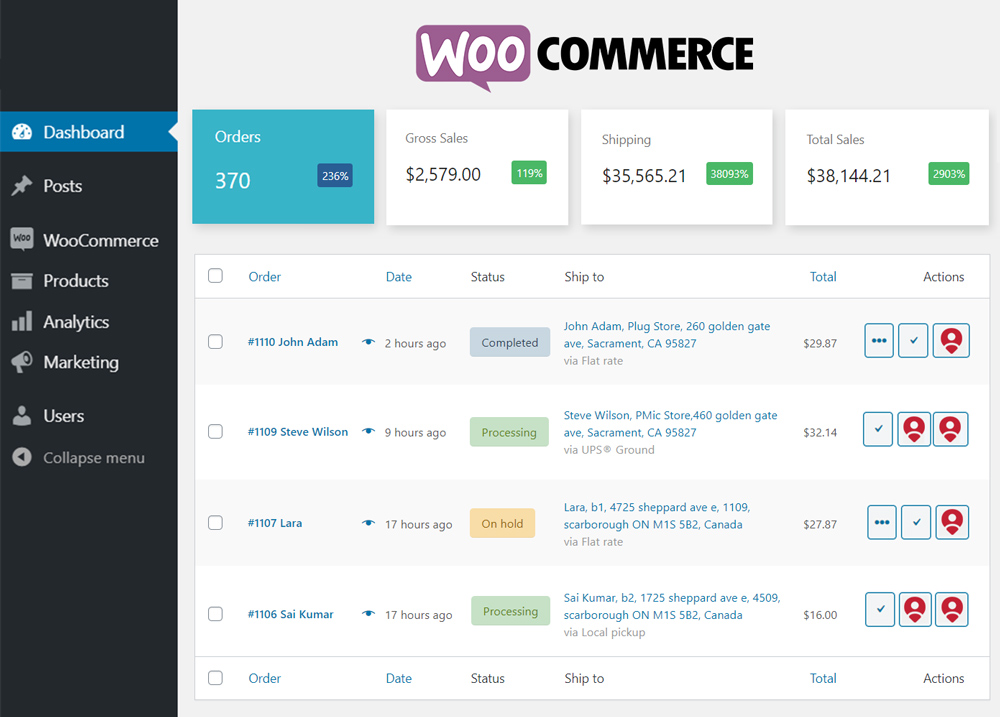Click the 'via UPS® Ground' shipping method text
The height and width of the screenshot is (717, 1000).
pos(608,450)
